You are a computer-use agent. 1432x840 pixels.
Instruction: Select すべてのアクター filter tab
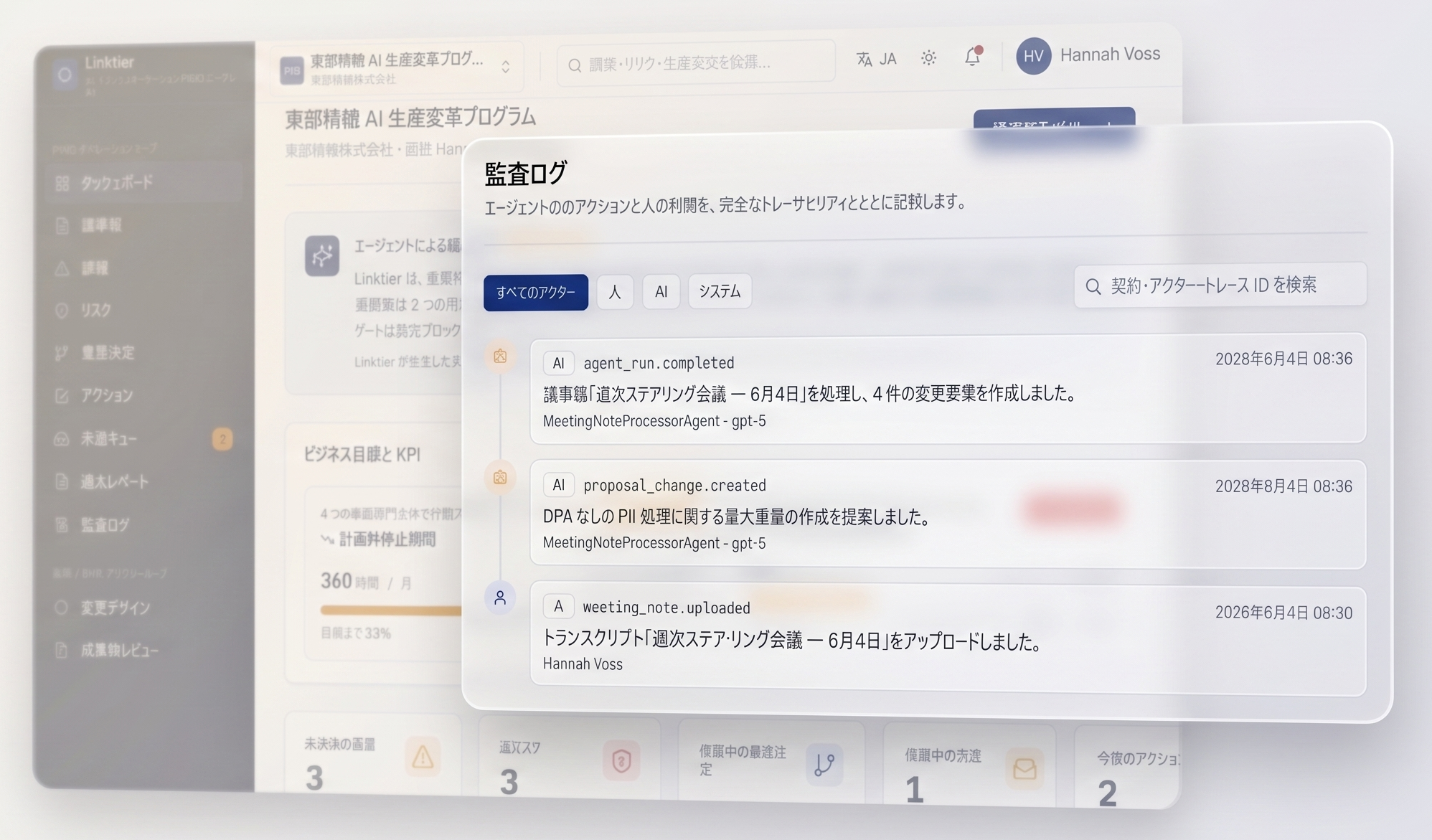click(x=536, y=293)
